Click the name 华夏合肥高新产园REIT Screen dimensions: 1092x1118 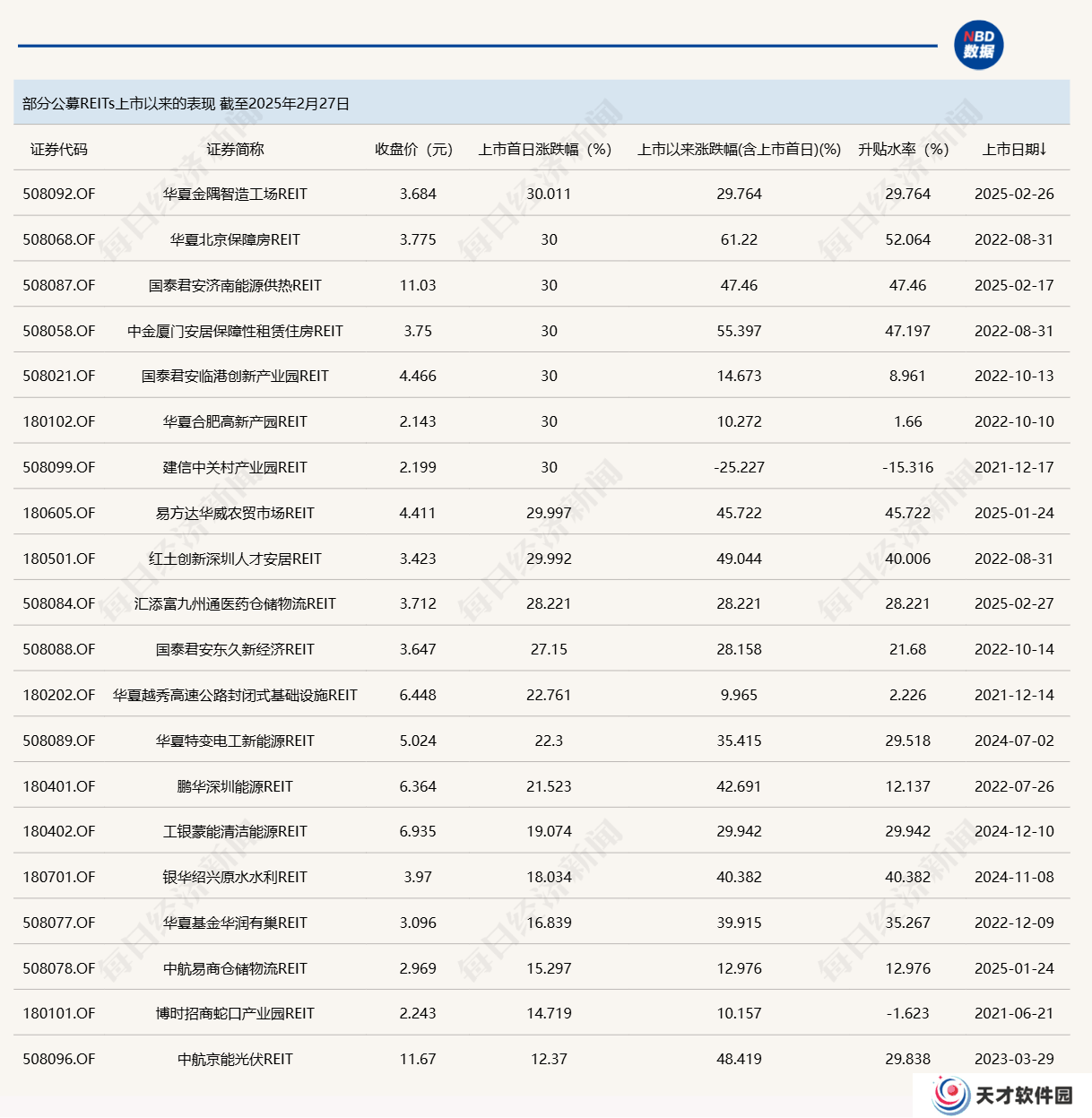tap(235, 422)
